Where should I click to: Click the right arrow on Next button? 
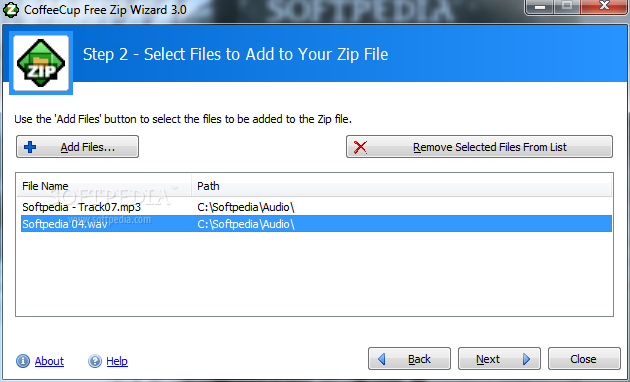coord(526,359)
